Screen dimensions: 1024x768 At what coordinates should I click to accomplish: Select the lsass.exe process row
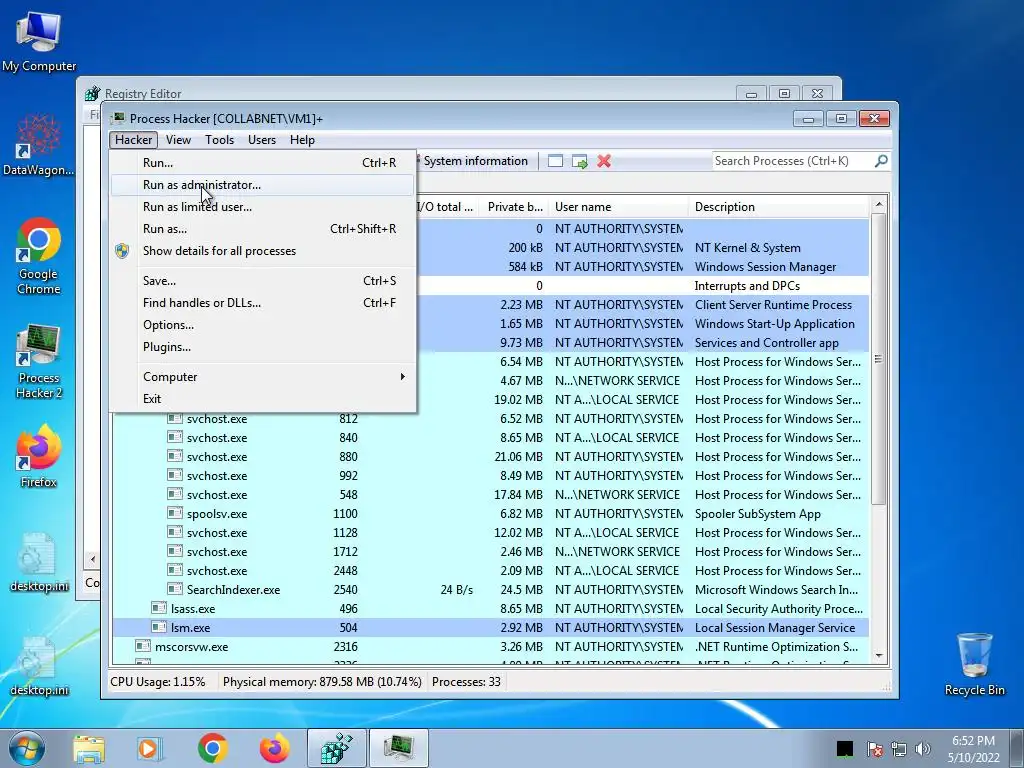click(490, 609)
